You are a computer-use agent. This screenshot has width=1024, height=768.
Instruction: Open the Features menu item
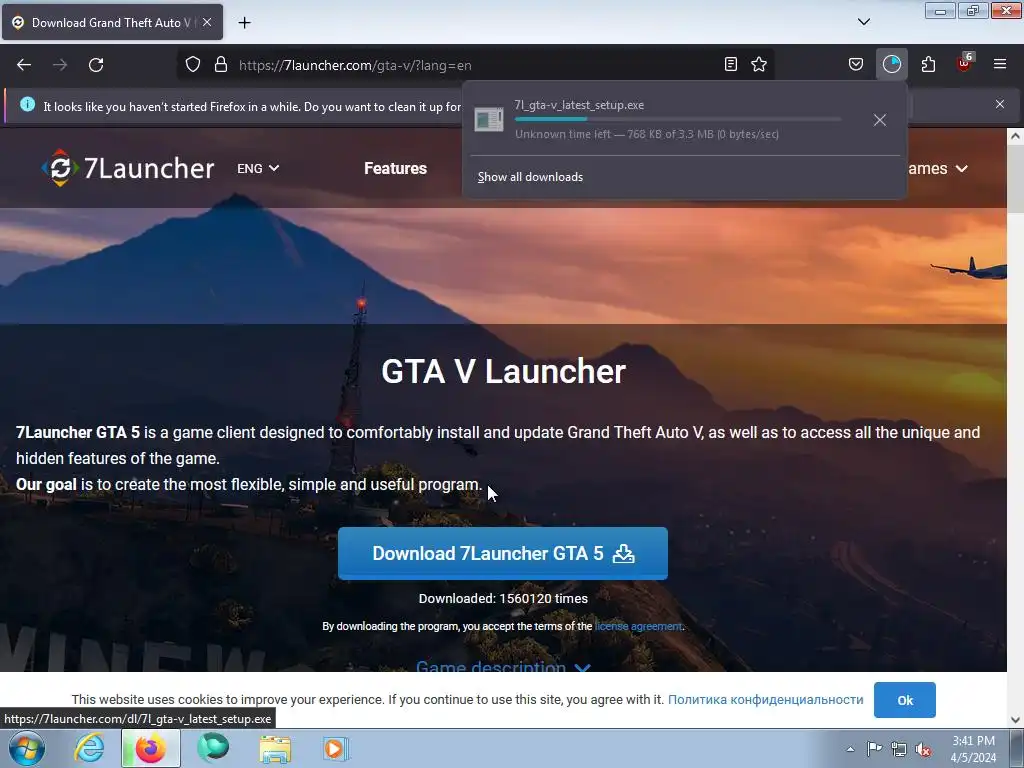(x=395, y=168)
